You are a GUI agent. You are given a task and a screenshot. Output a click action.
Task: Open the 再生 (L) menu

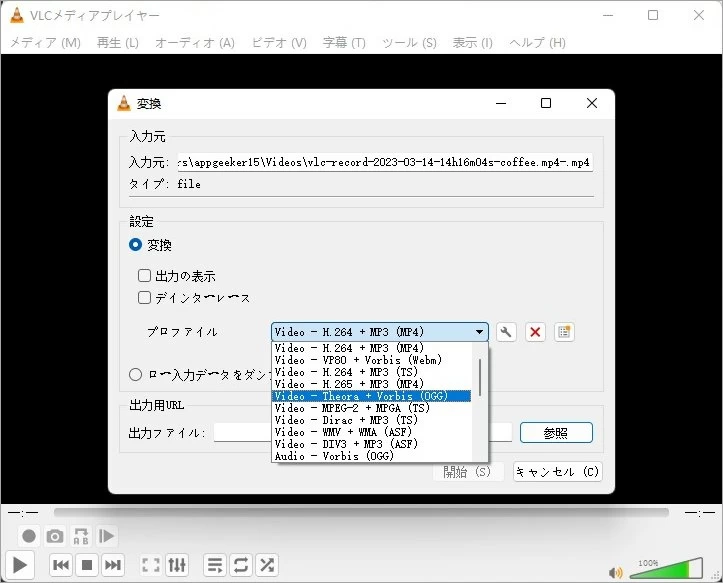118,43
